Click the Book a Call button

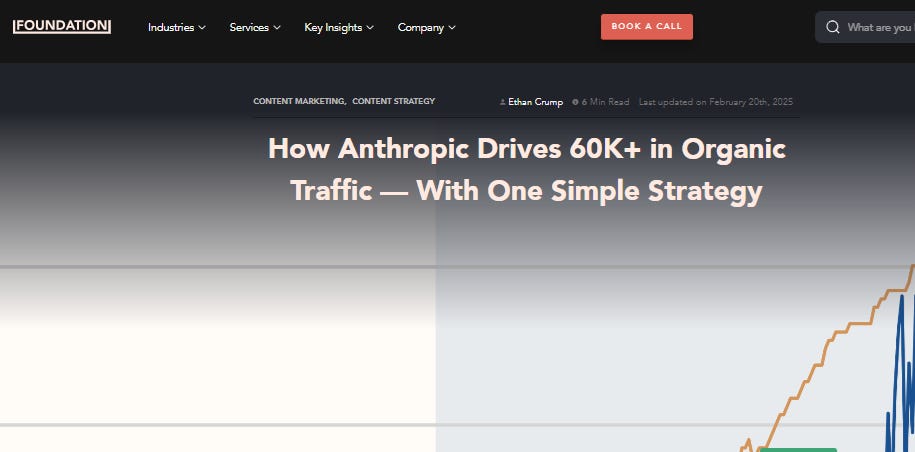tap(647, 27)
